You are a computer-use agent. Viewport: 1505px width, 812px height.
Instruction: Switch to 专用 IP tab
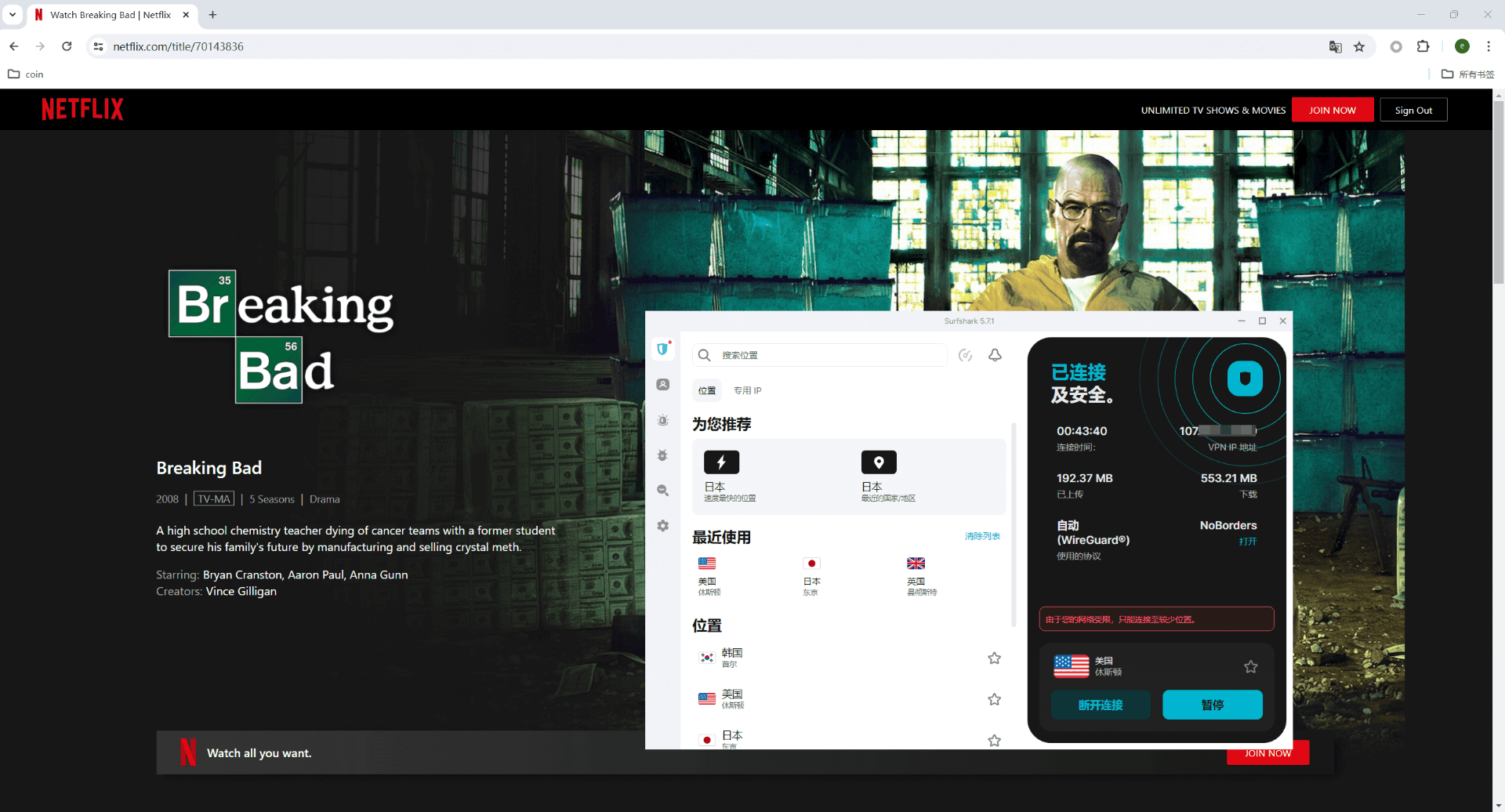tap(748, 390)
